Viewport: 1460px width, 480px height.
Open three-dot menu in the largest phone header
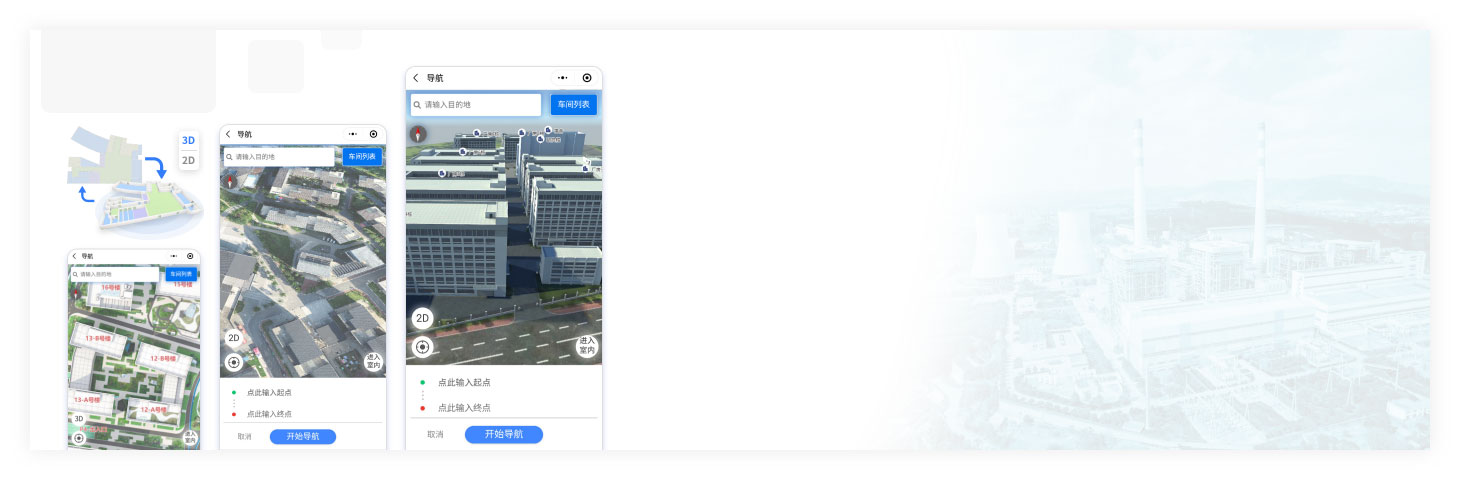tap(562, 78)
